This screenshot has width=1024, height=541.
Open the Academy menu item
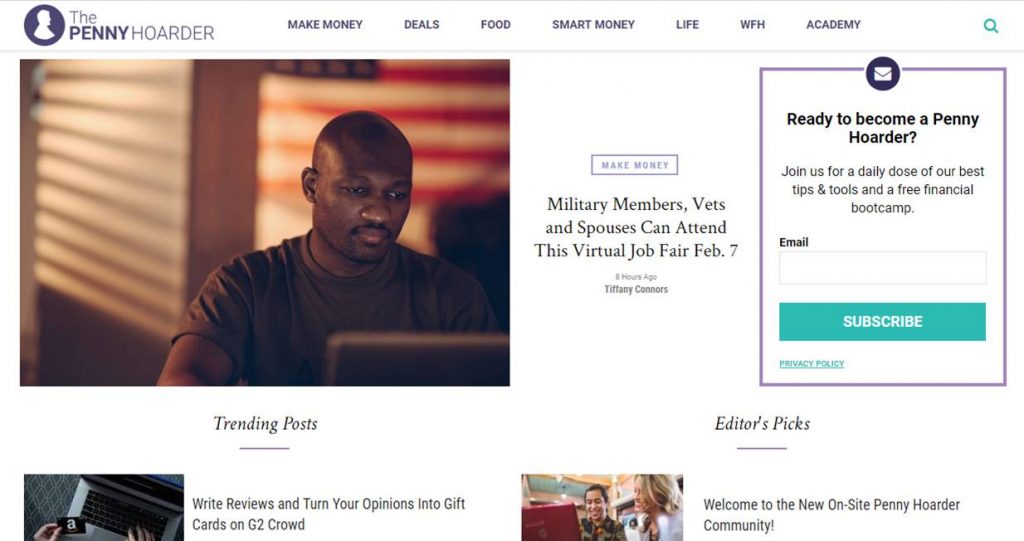[833, 25]
